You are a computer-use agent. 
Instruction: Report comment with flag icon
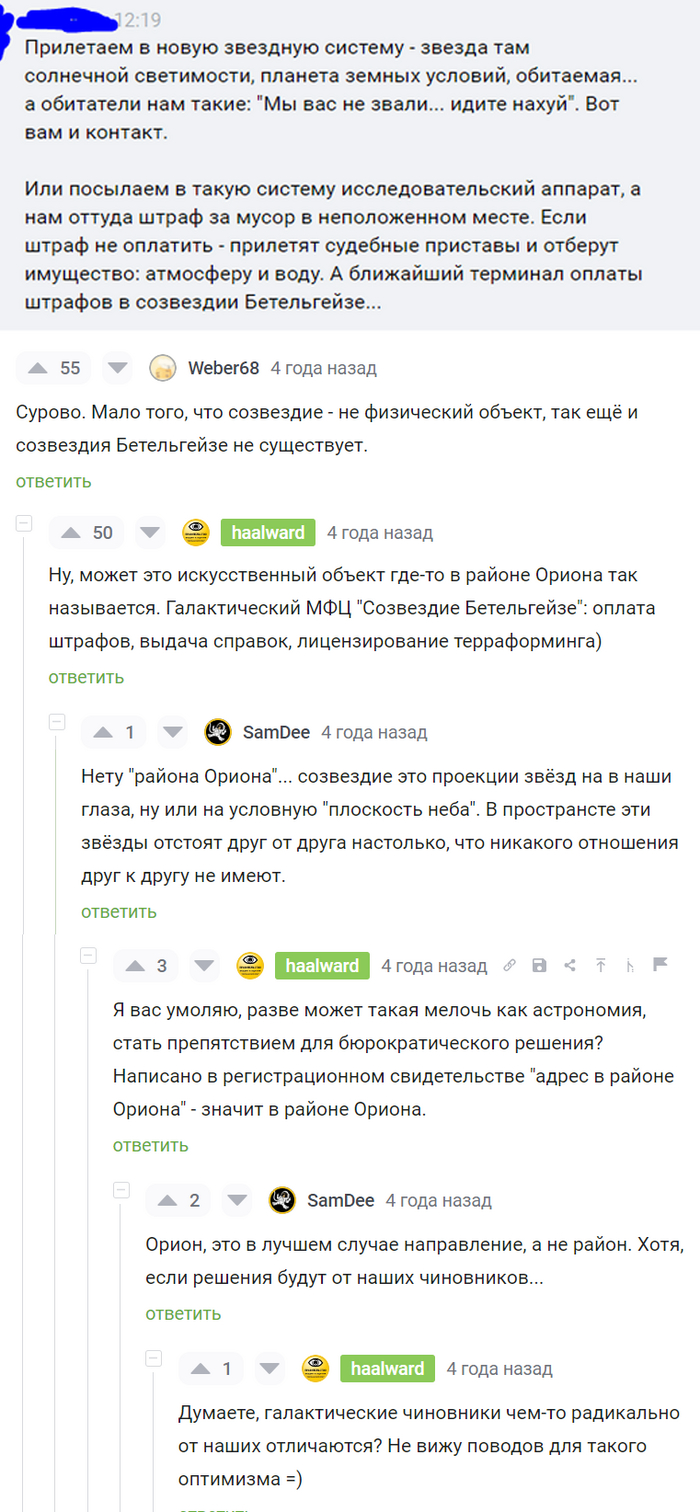point(660,965)
